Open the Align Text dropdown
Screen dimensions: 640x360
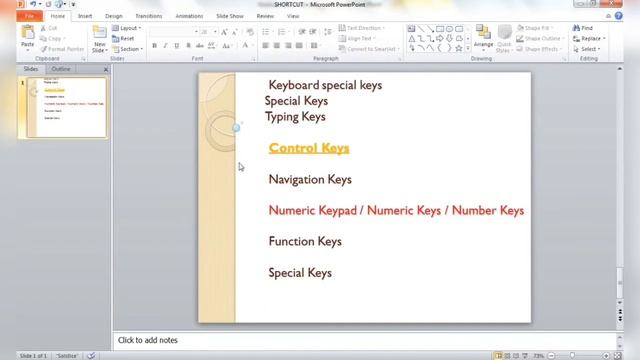[357, 38]
